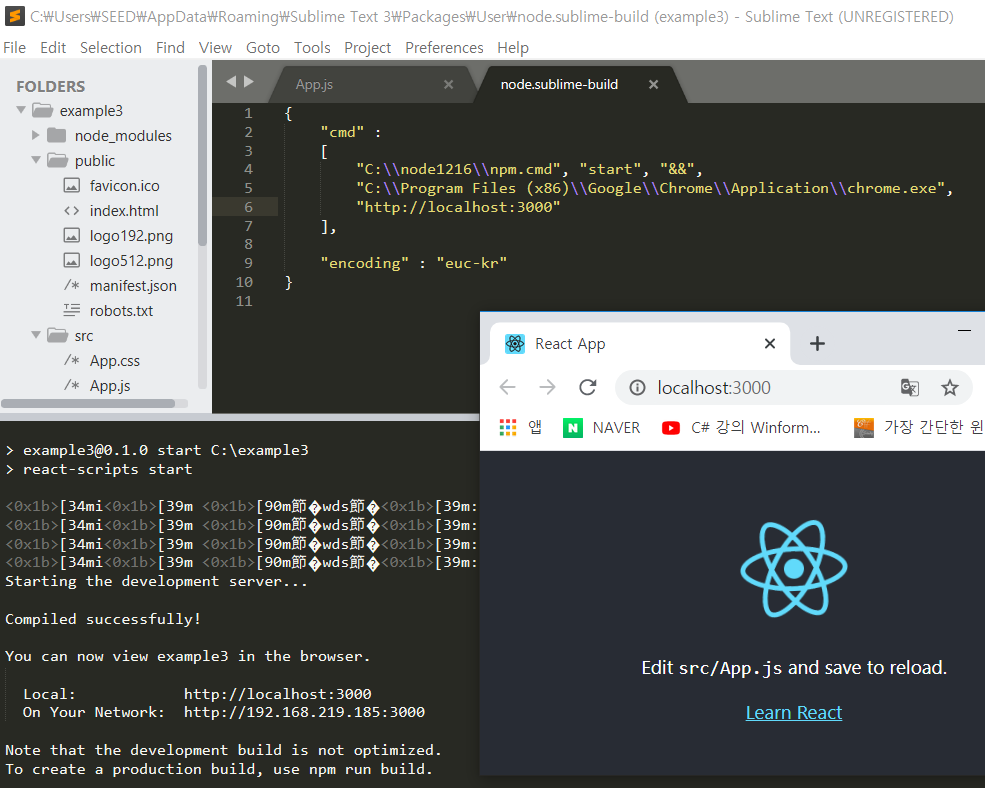985x788 pixels.
Task: Open a new Chrome tab
Action: tap(817, 343)
